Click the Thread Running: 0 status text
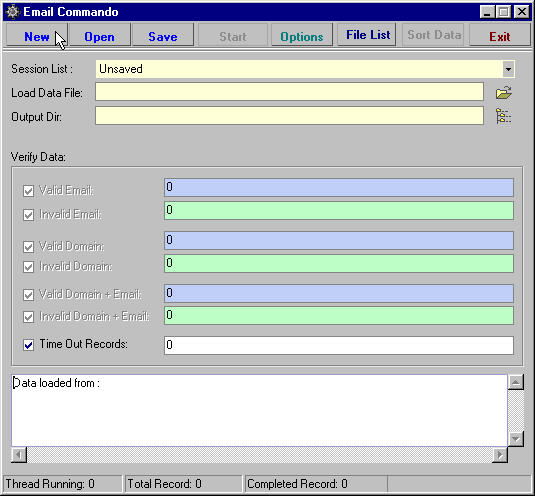 pos(50,484)
